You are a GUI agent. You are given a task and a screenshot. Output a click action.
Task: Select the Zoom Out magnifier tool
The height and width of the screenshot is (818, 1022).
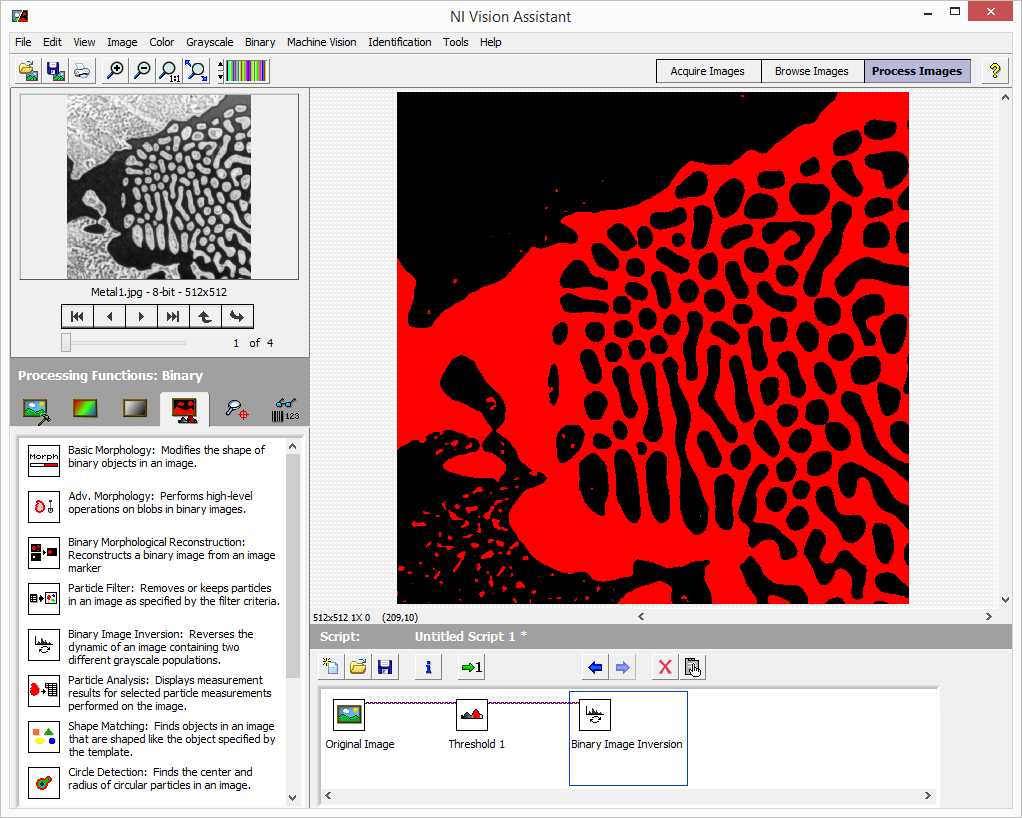(x=142, y=70)
